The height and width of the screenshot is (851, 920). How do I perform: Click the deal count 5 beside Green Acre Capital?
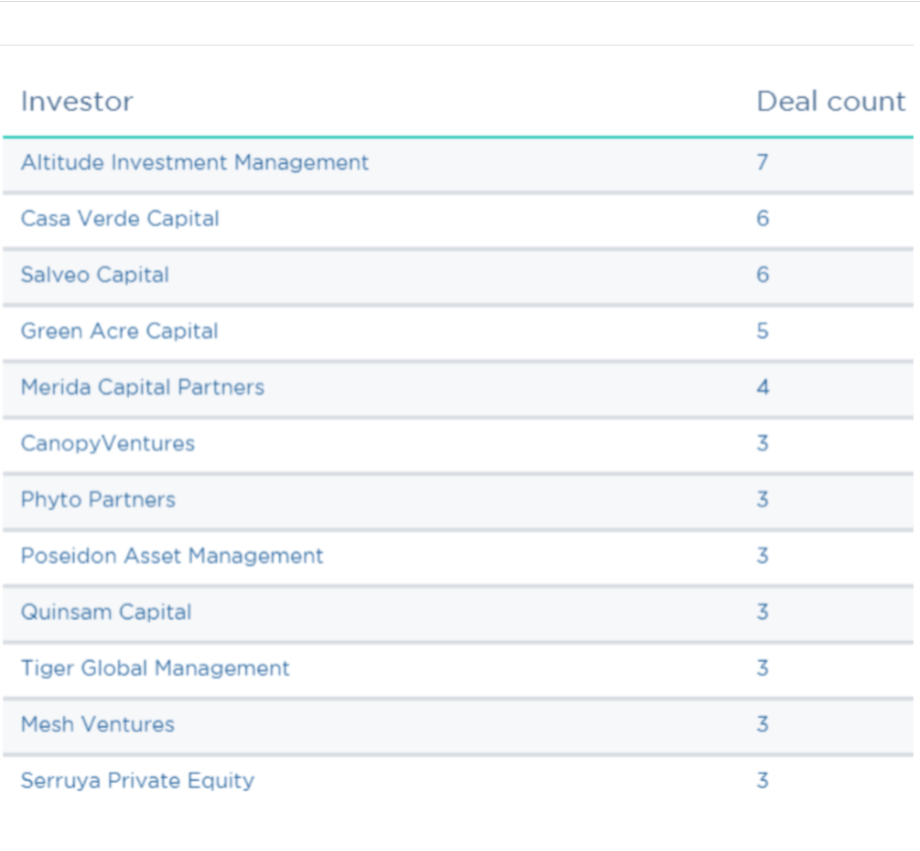click(761, 331)
